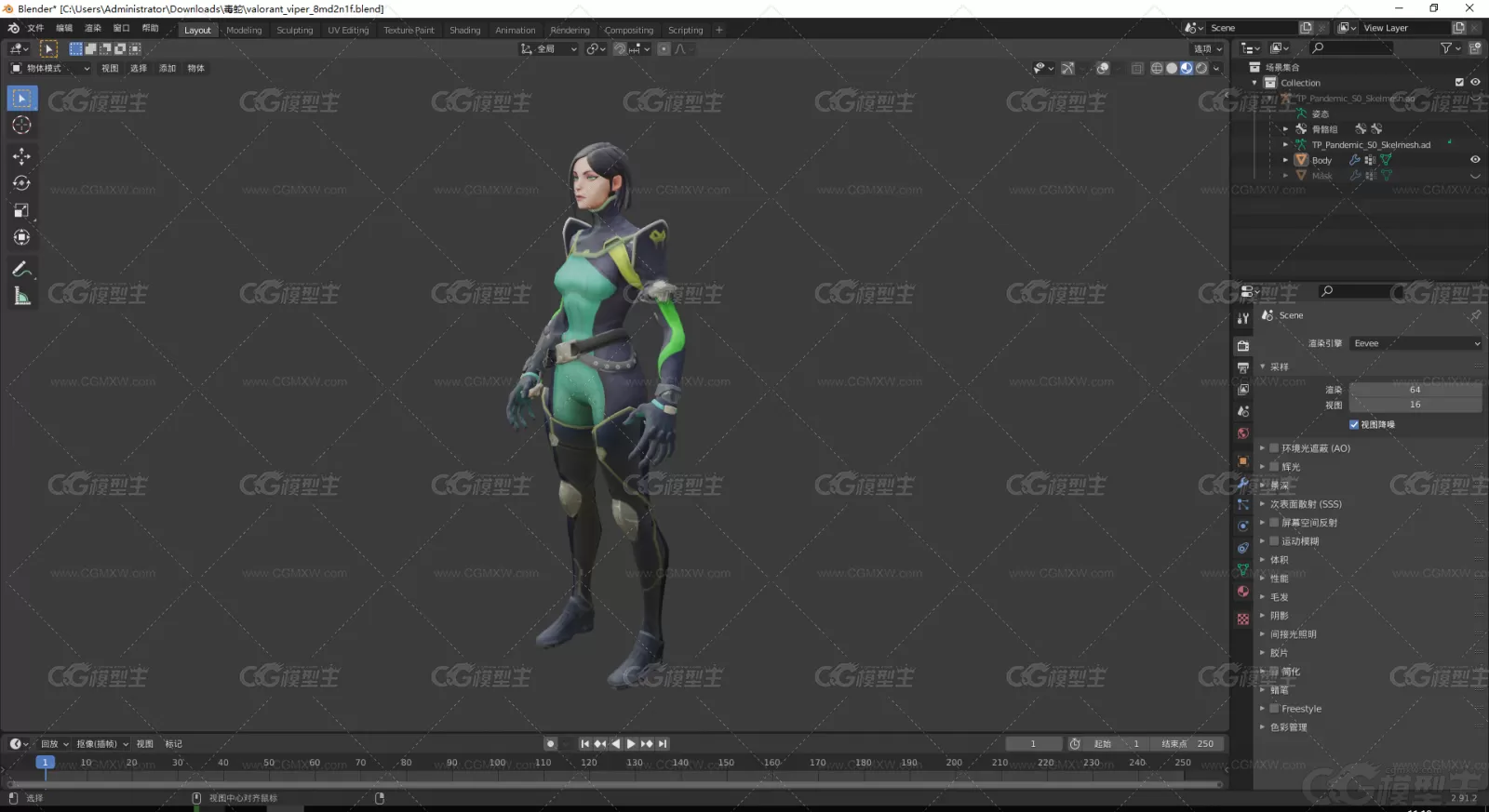
Task: Select the Transform tool
Action: [x=22, y=238]
